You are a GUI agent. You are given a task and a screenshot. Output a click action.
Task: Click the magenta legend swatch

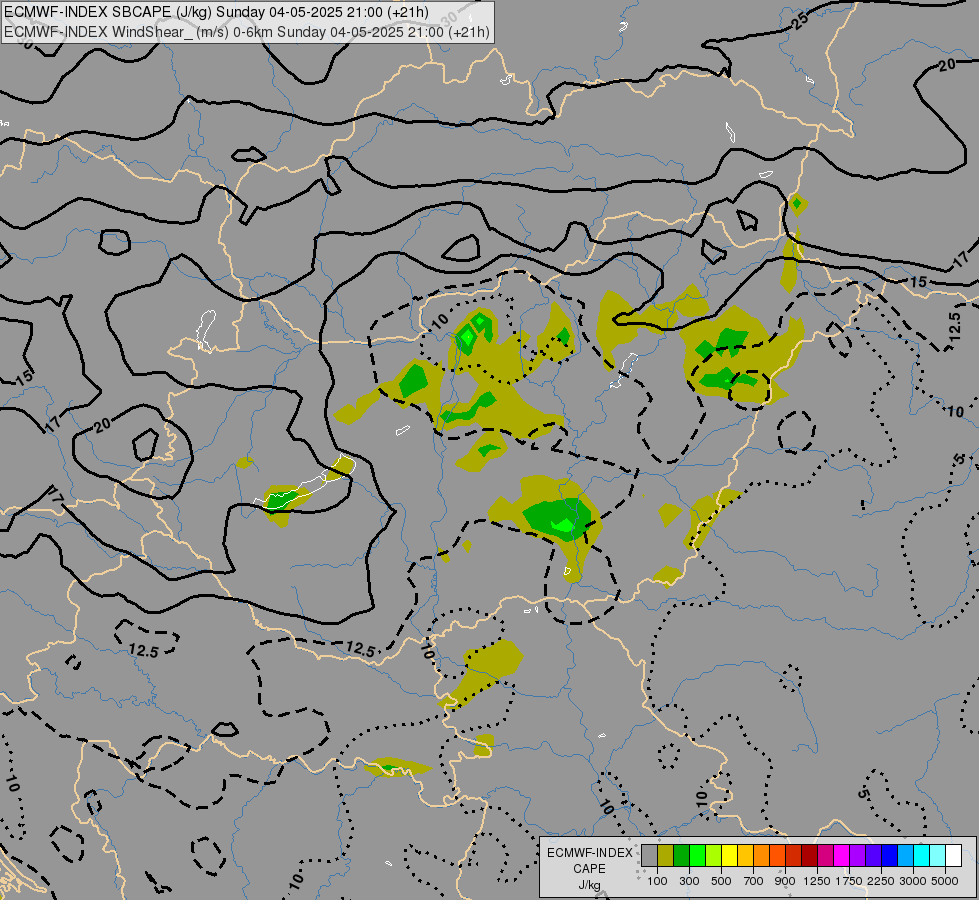(x=842, y=856)
